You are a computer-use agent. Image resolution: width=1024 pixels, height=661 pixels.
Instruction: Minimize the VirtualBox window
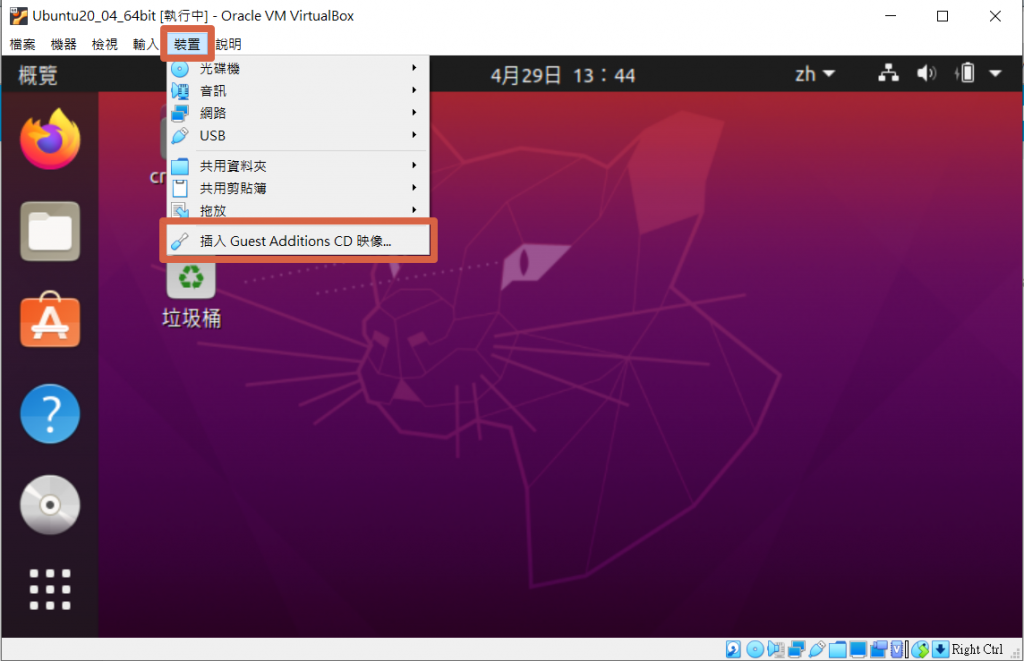tap(891, 16)
